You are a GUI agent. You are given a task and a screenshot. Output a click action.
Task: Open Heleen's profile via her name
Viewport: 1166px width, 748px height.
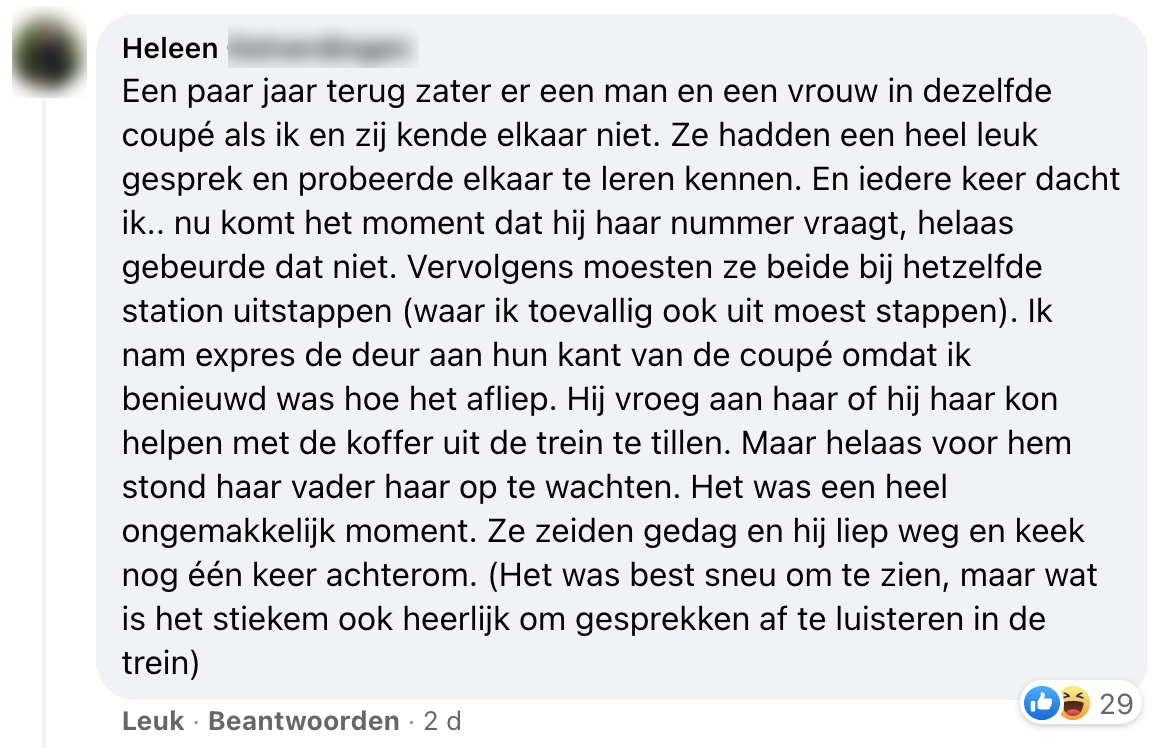170,48
